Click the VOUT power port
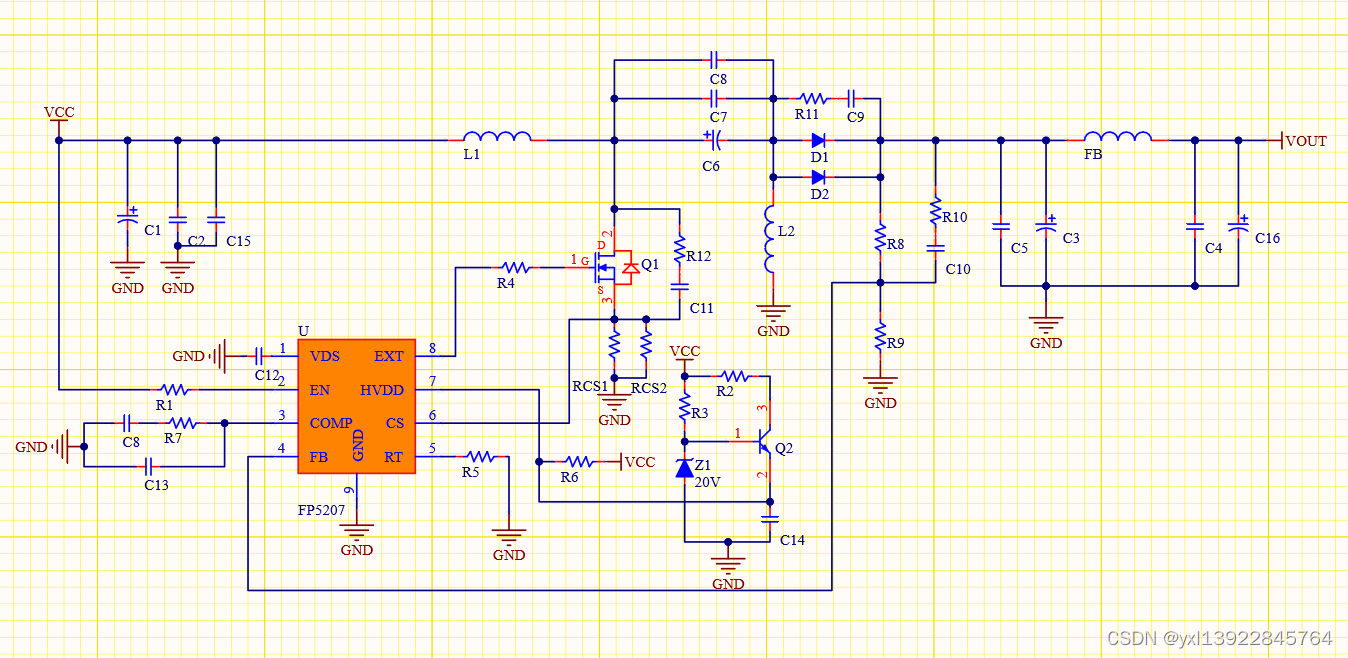This screenshot has width=1348, height=658. [1304, 141]
